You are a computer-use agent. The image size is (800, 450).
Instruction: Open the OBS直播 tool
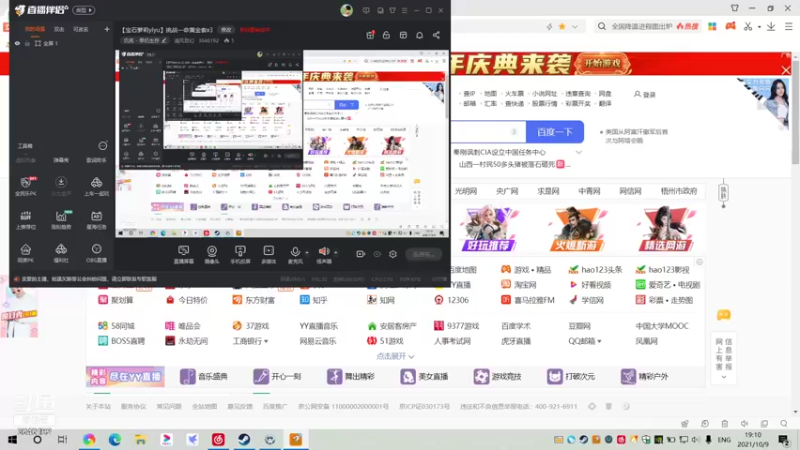point(96,253)
